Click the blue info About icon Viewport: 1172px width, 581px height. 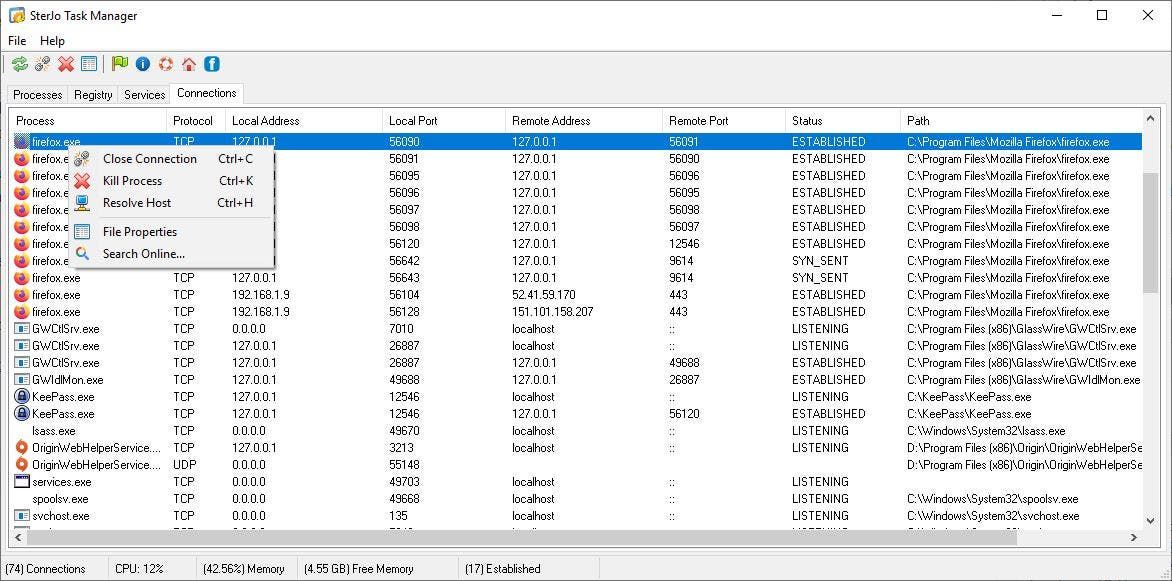(143, 64)
